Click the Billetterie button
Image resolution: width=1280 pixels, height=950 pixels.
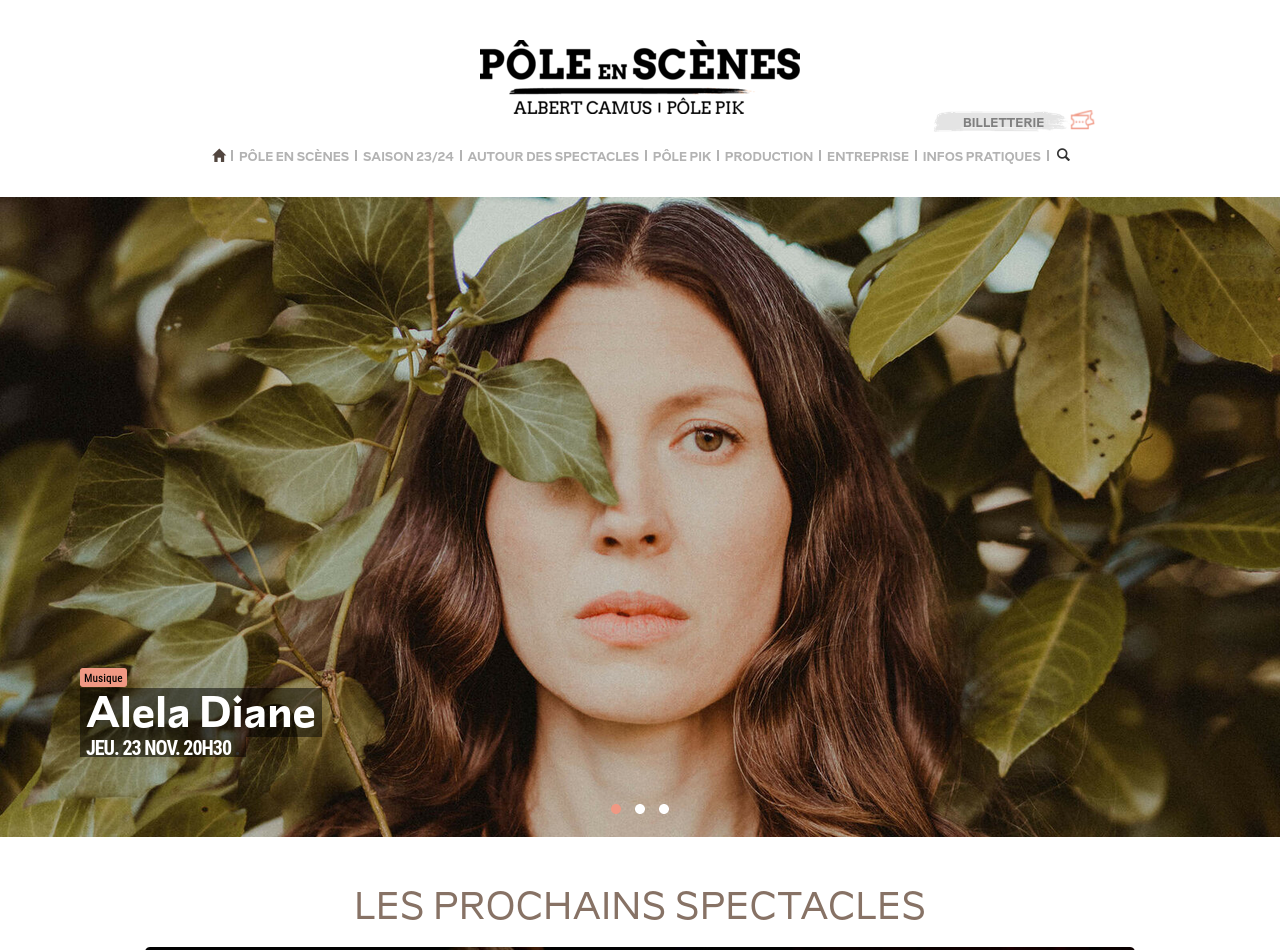1003,122
